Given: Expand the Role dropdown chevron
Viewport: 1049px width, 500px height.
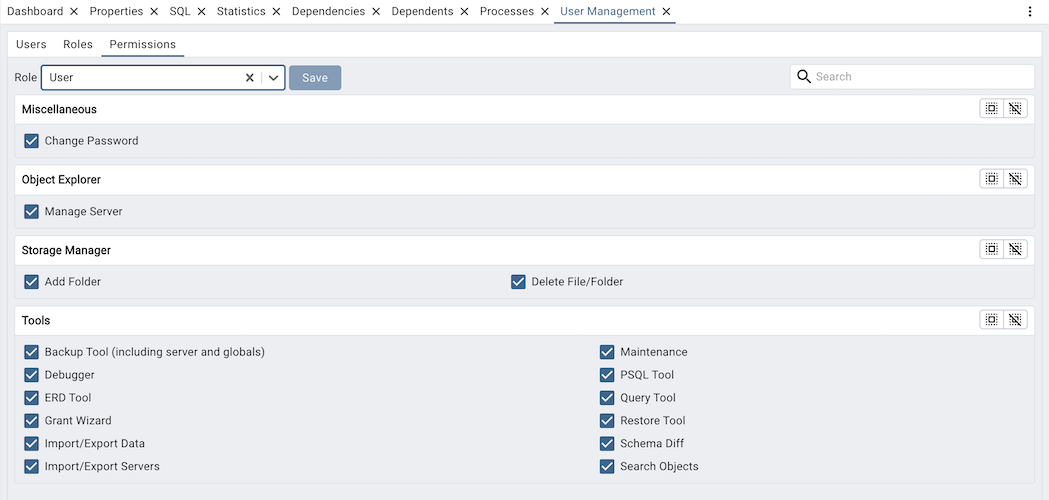Looking at the screenshot, I should click(x=273, y=78).
